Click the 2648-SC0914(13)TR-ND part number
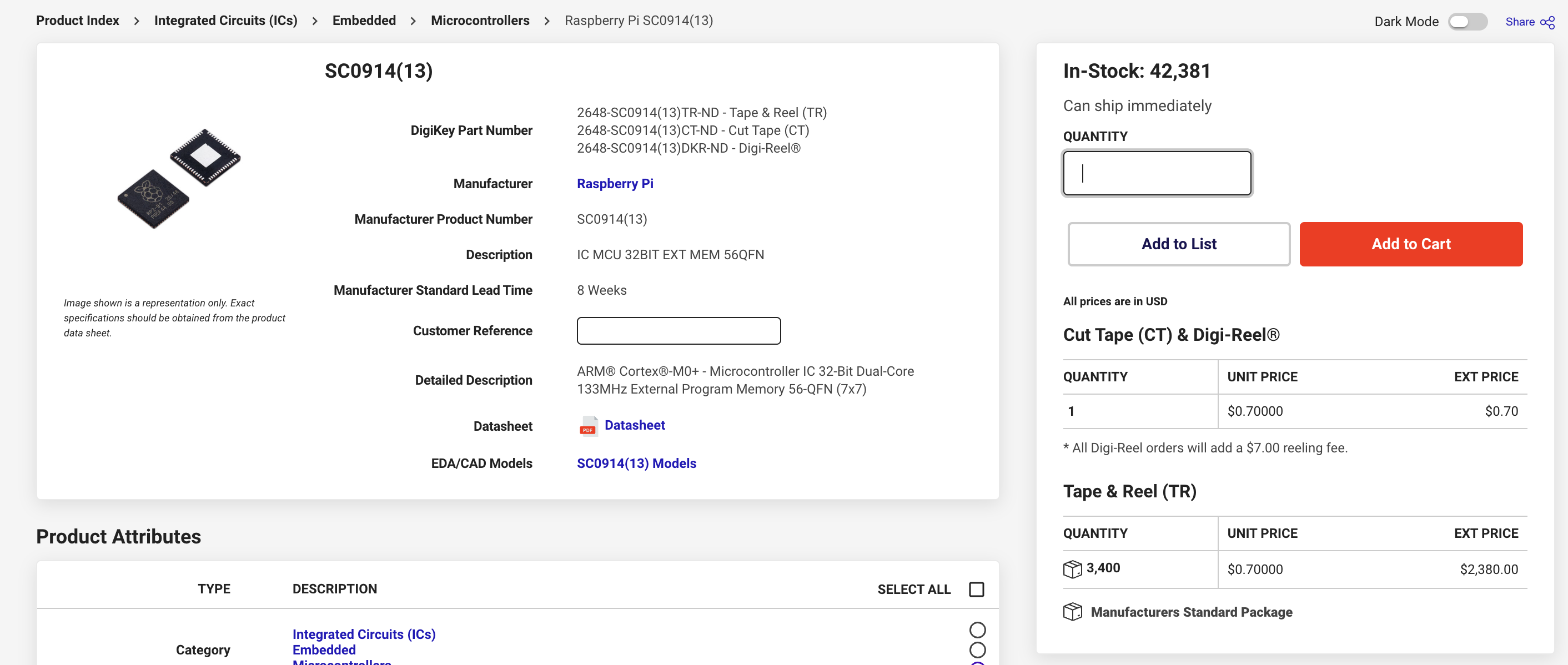 701,113
